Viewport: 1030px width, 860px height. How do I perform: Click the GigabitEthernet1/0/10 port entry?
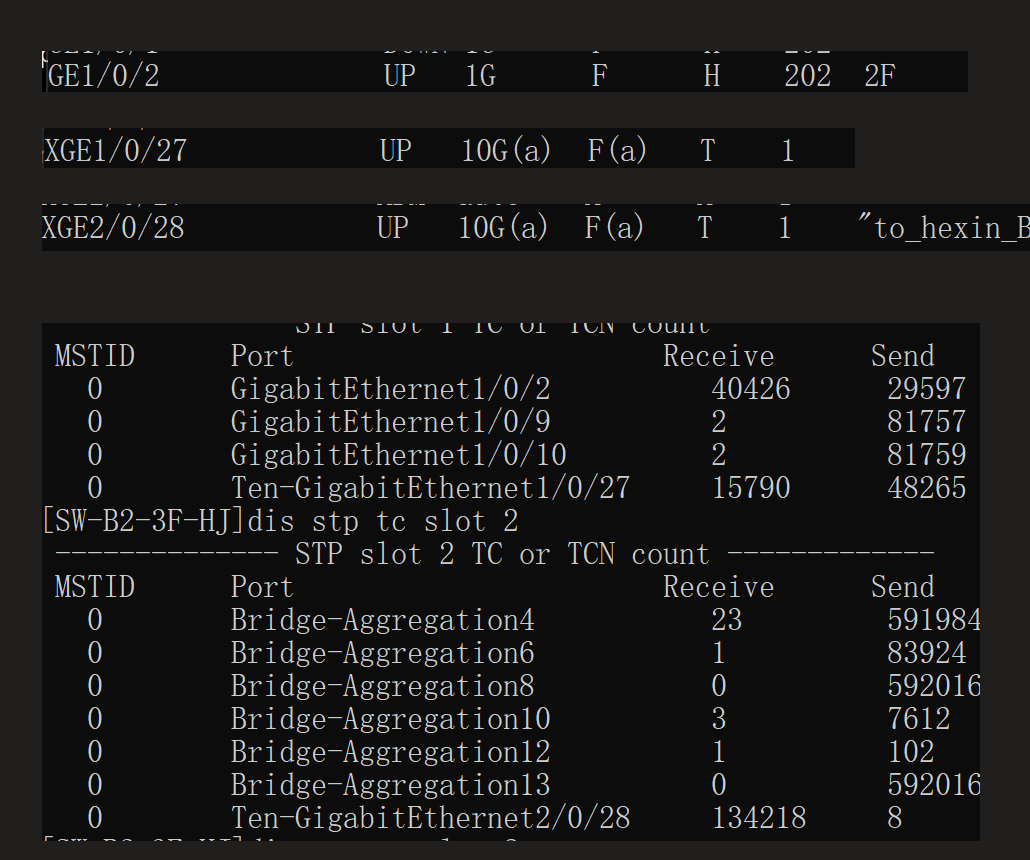pyautogui.click(x=398, y=455)
